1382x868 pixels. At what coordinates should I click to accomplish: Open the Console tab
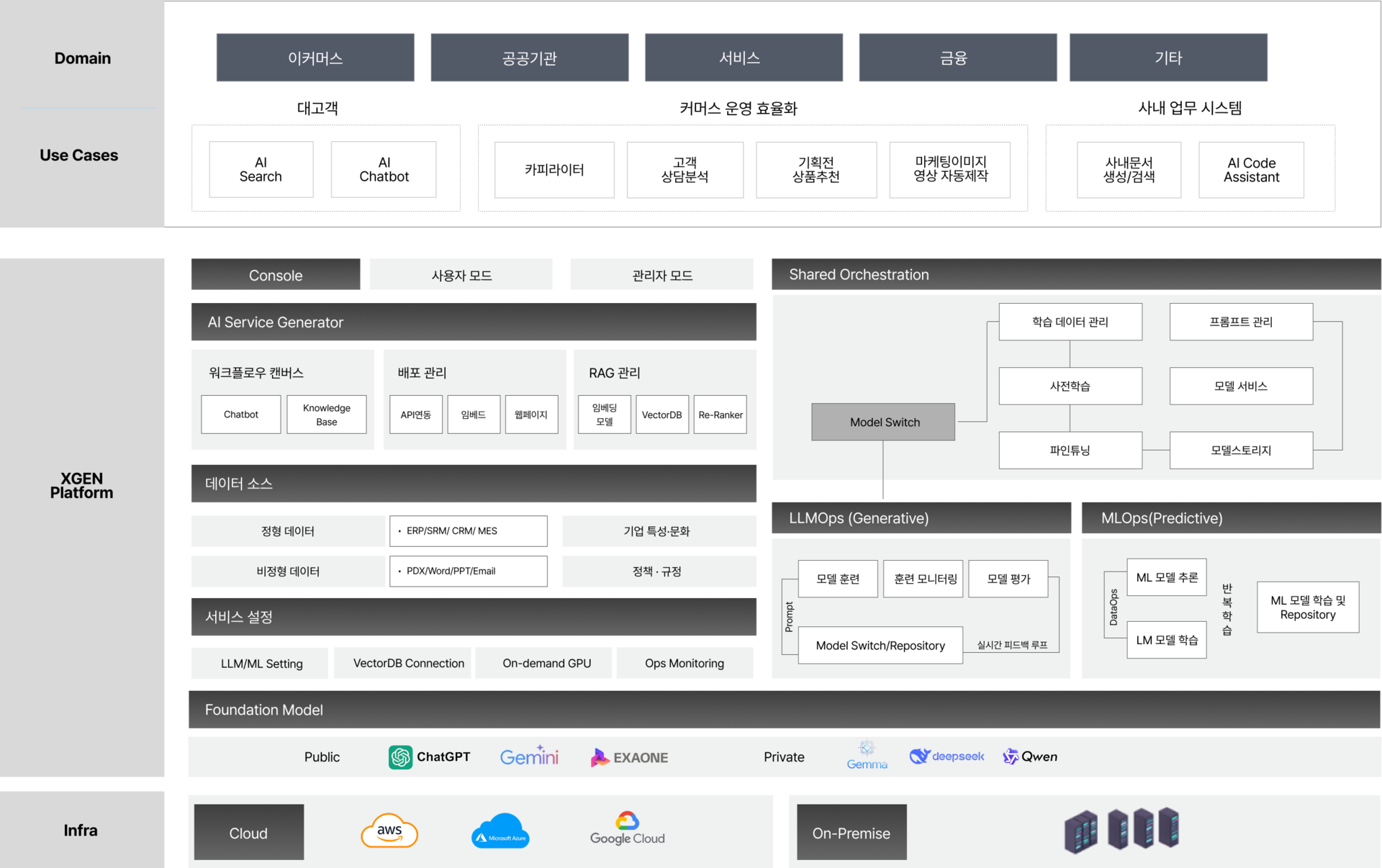(275, 275)
